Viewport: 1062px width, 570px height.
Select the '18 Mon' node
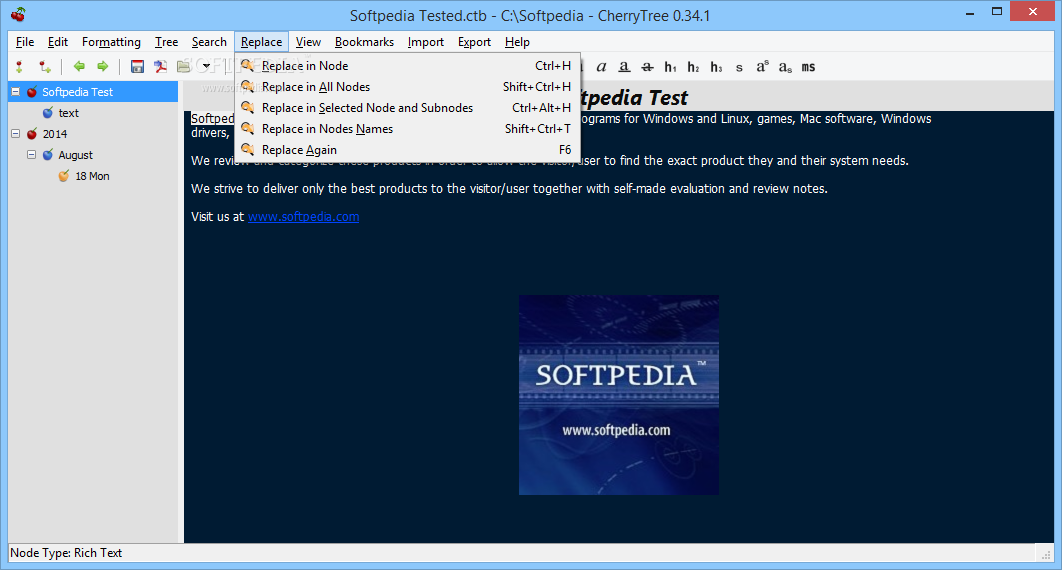[92, 176]
